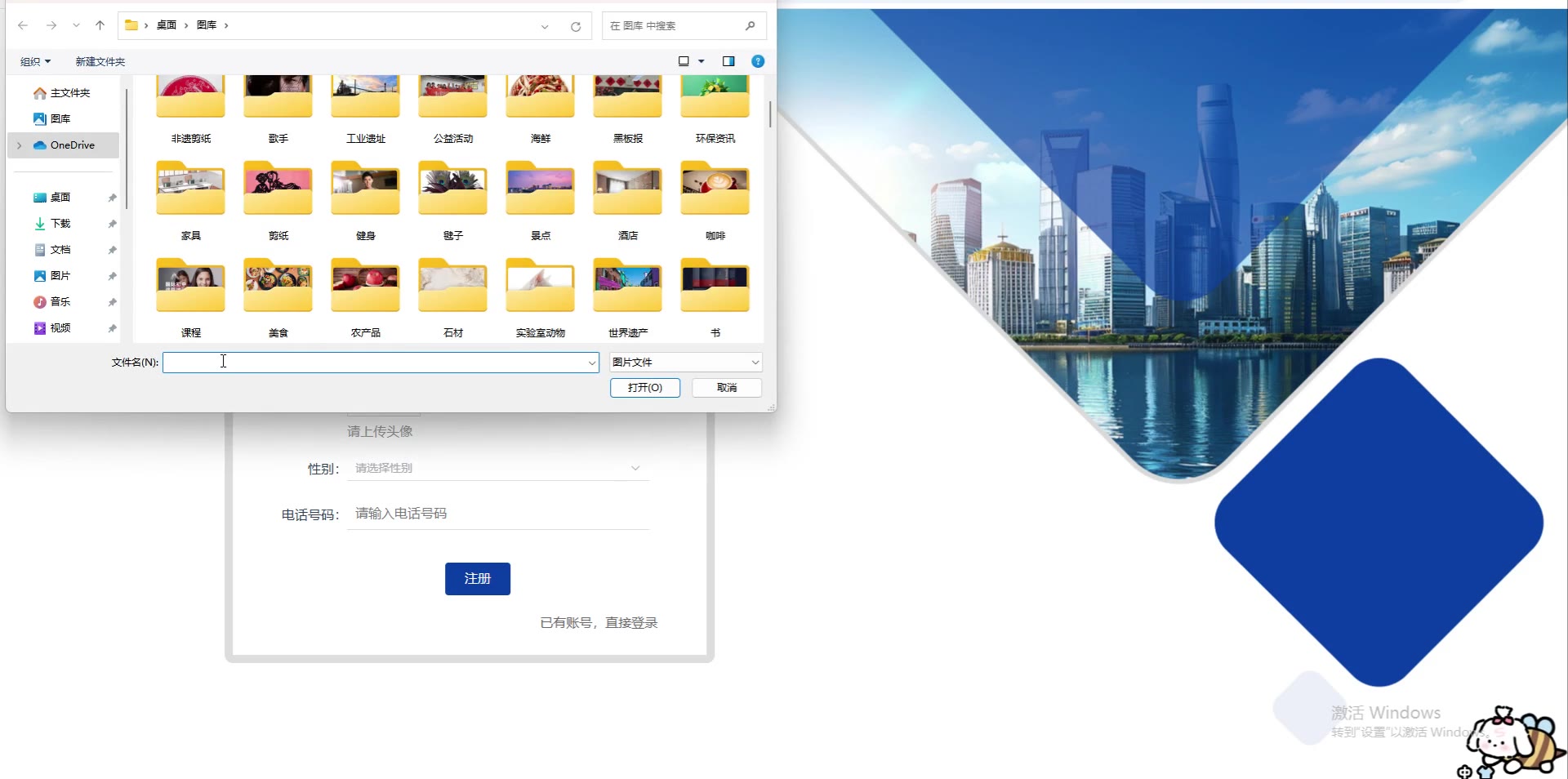Image resolution: width=1568 pixels, height=779 pixels.
Task: Follow the 已有账号，直接登录 link
Action: click(599, 623)
